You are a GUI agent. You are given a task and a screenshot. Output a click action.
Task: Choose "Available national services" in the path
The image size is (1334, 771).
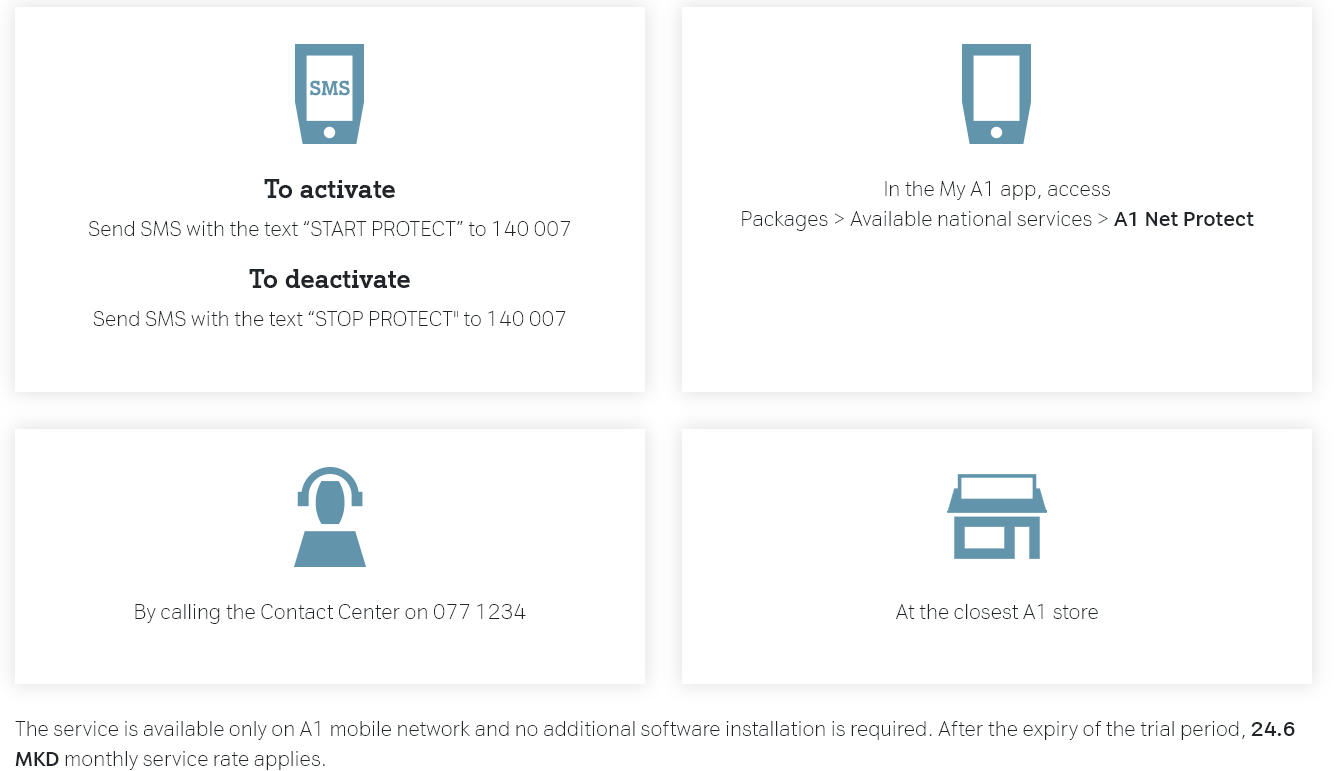coord(970,219)
